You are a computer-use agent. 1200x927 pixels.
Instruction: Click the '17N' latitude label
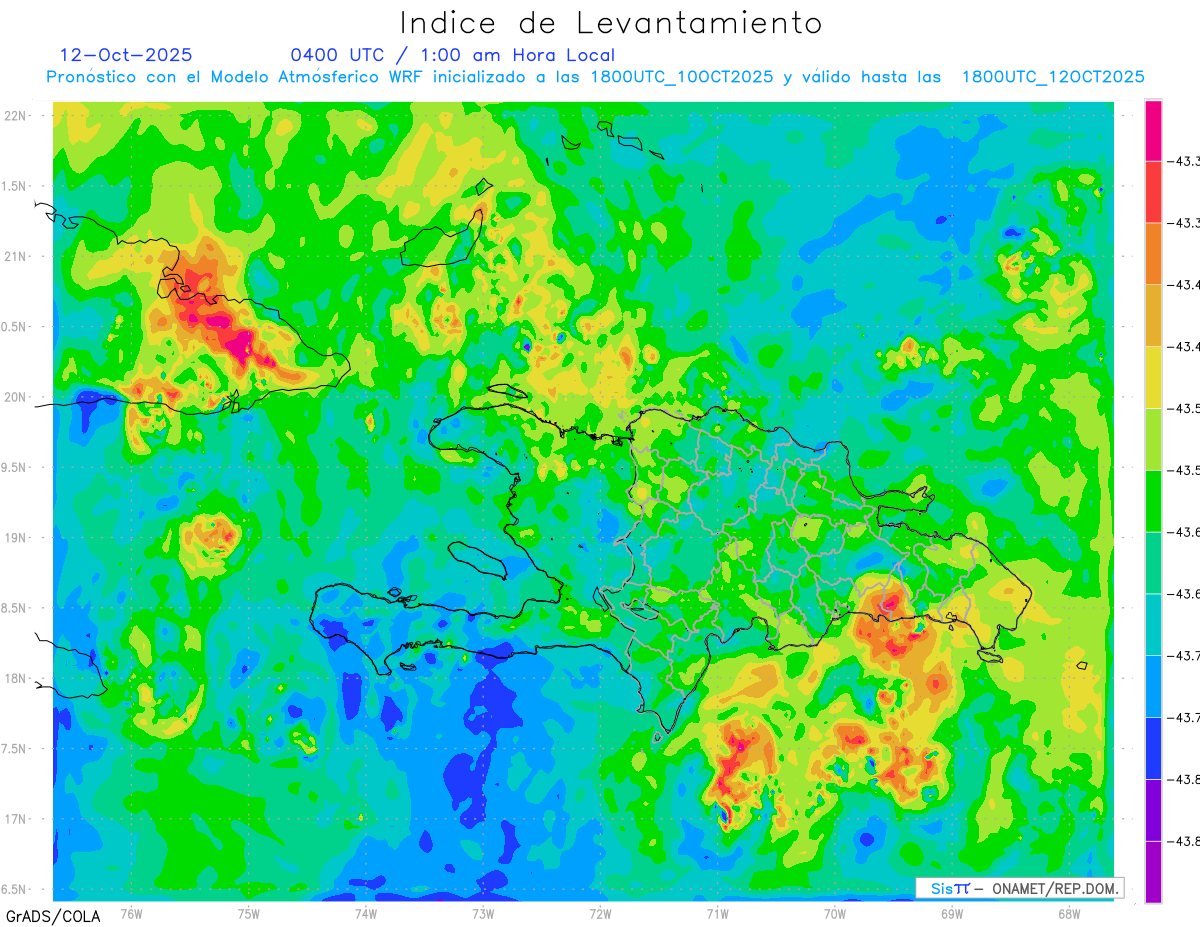coord(17,820)
